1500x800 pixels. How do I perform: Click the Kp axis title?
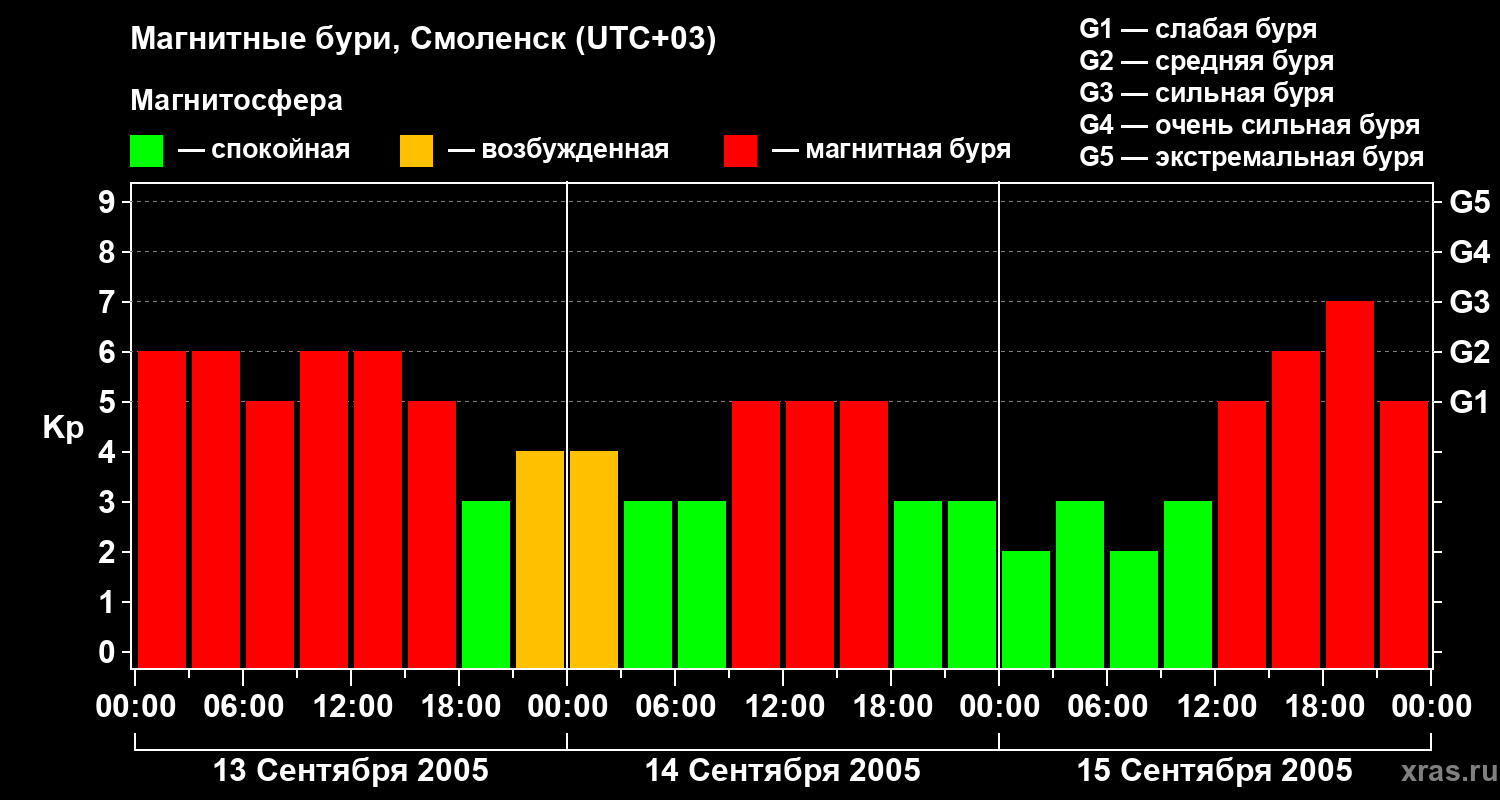63,428
